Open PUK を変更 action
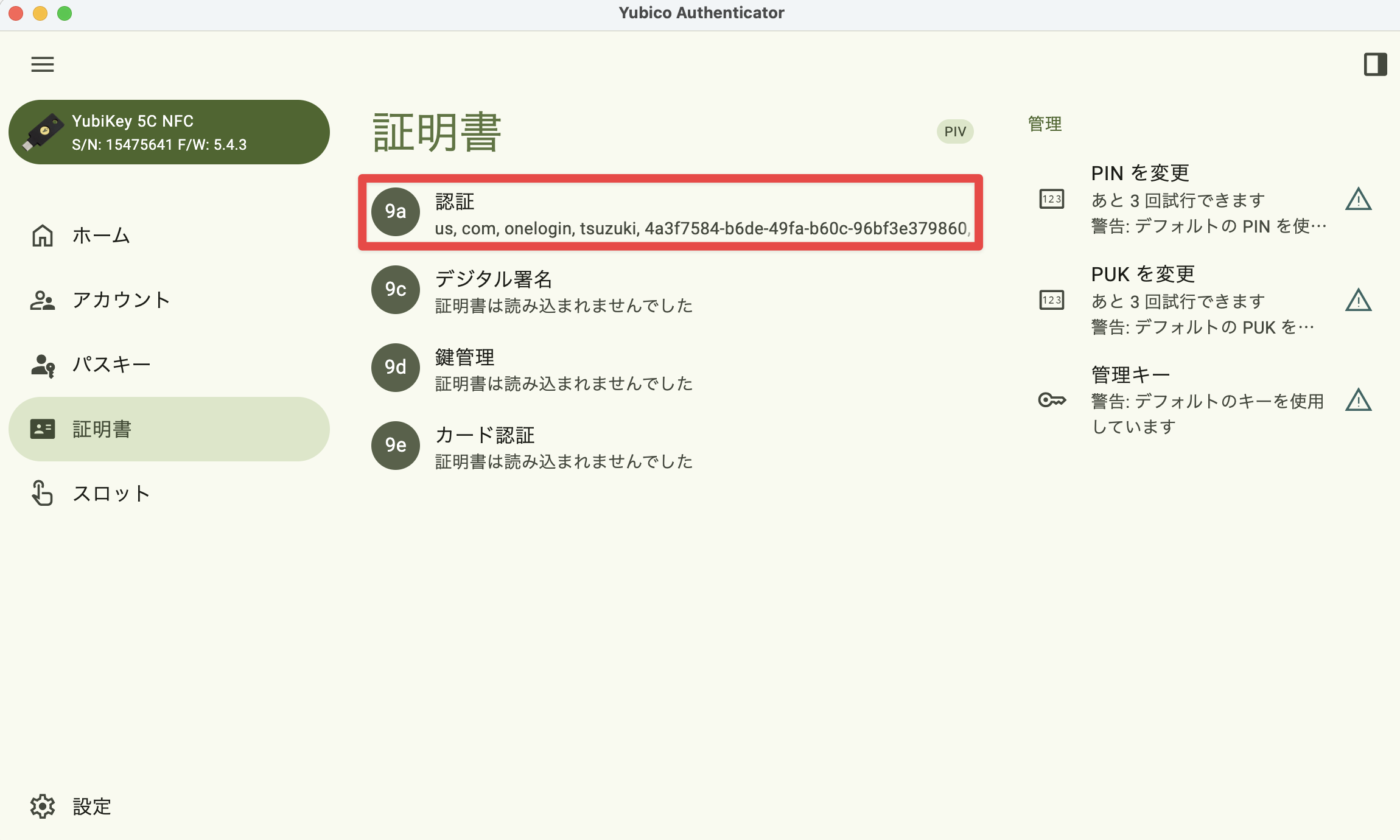 coord(1206,300)
